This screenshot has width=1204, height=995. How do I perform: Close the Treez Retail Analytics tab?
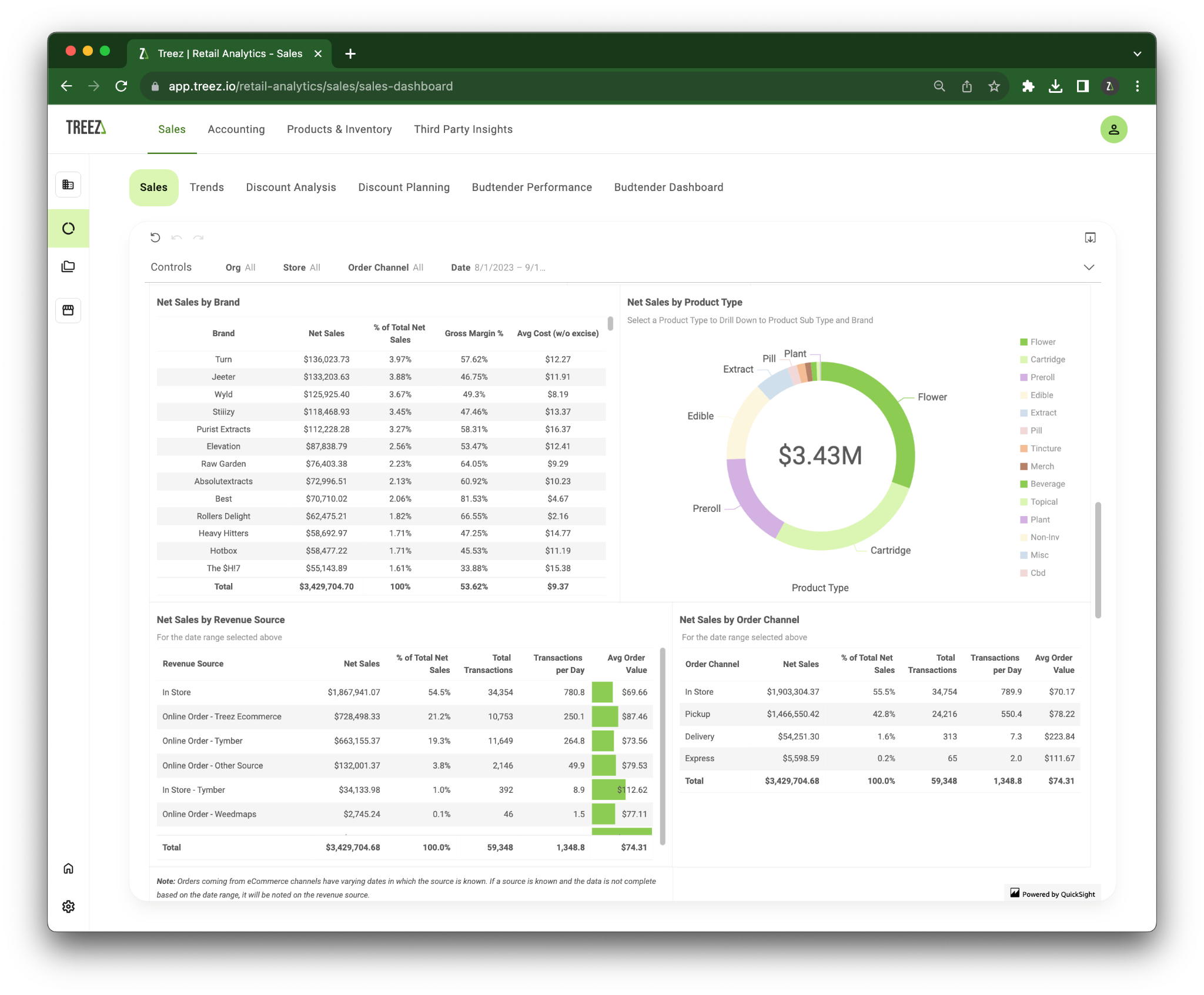318,54
